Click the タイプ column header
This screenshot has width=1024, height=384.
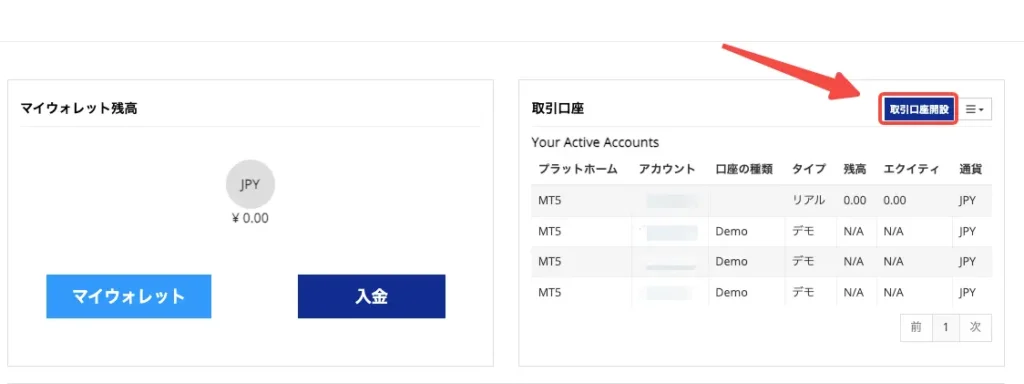809,169
